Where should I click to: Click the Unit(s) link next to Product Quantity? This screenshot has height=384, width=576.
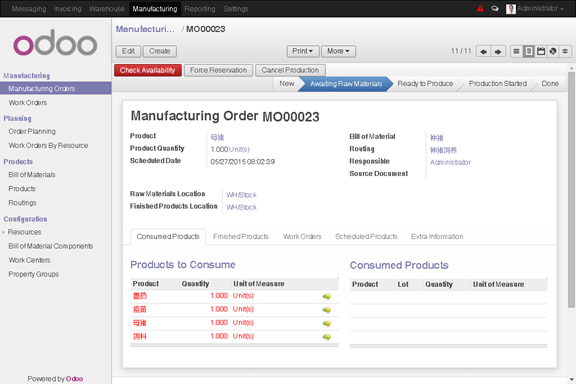coord(239,150)
